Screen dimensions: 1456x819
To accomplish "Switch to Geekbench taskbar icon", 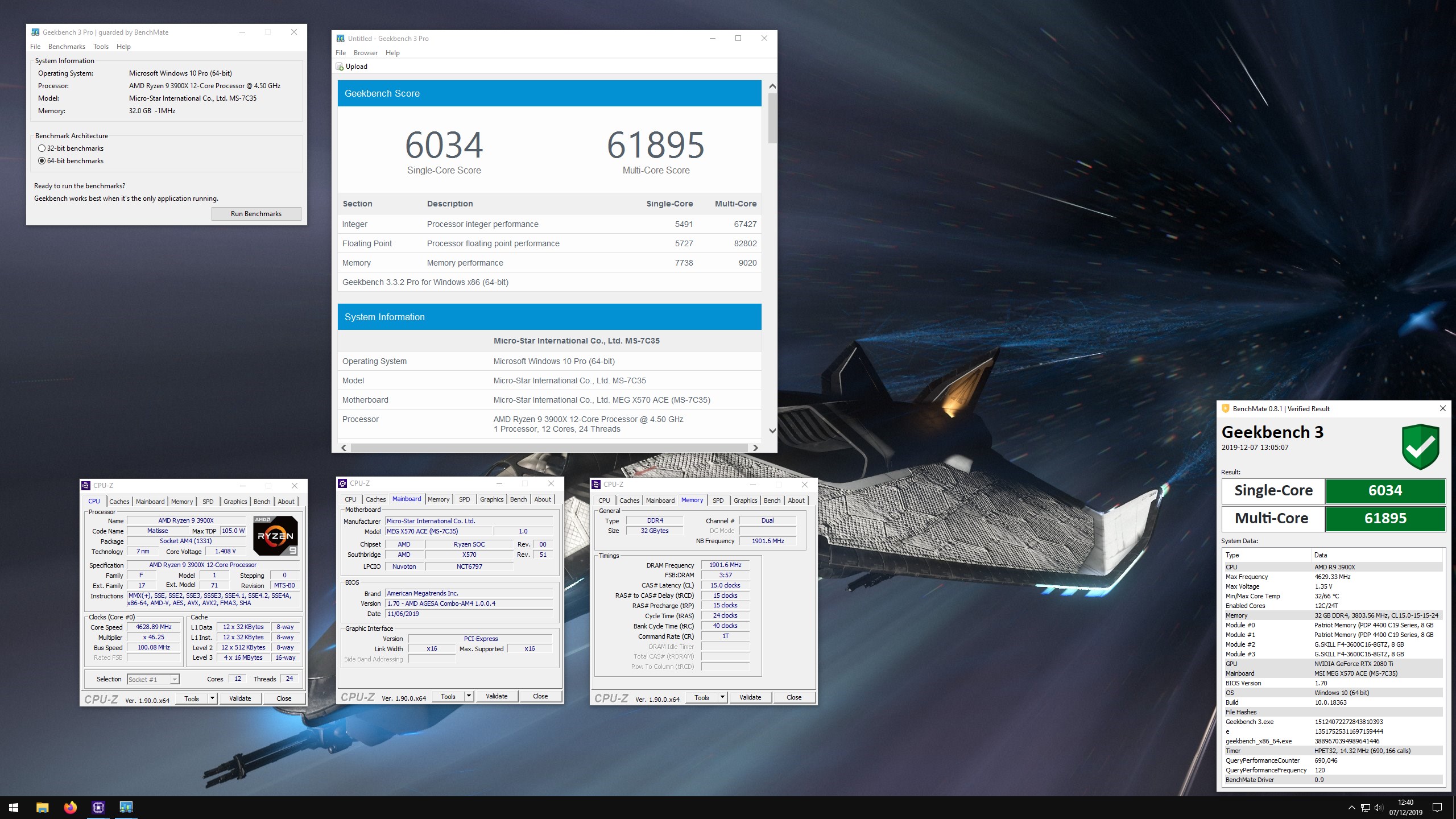I will pyautogui.click(x=126, y=807).
